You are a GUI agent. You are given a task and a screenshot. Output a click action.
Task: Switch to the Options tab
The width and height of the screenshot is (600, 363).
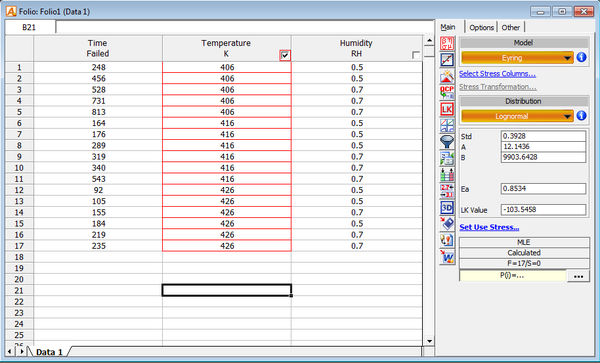[481, 28]
